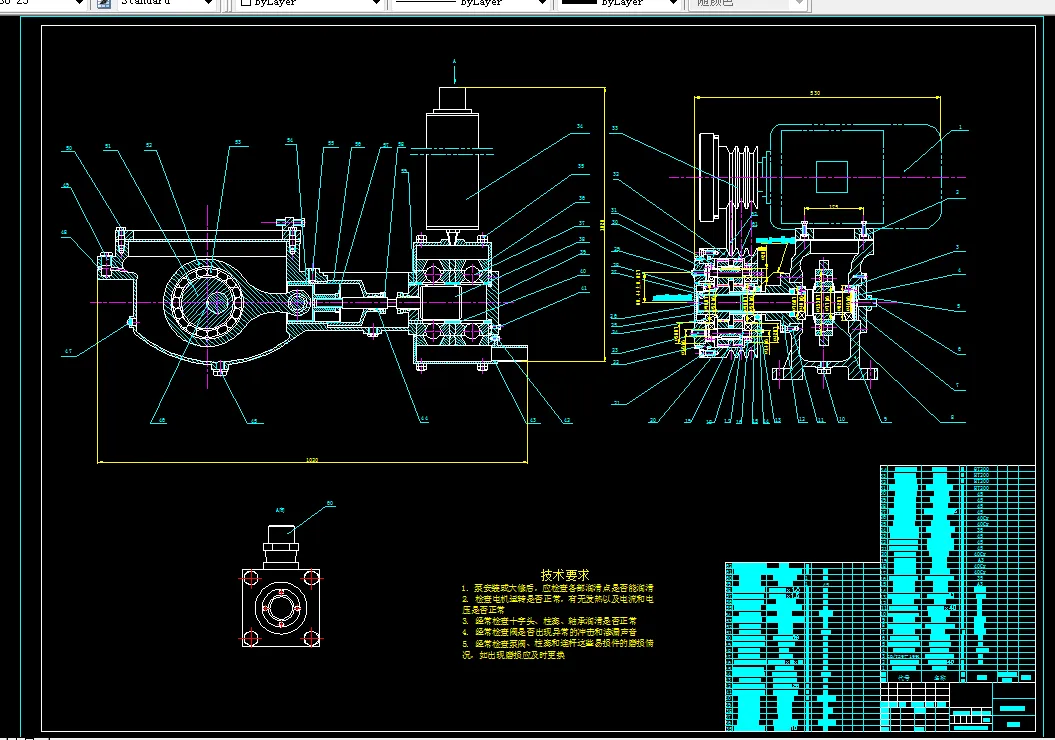The image size is (1055, 740).
Task: Click the 名称 header in parts list
Action: (940, 677)
